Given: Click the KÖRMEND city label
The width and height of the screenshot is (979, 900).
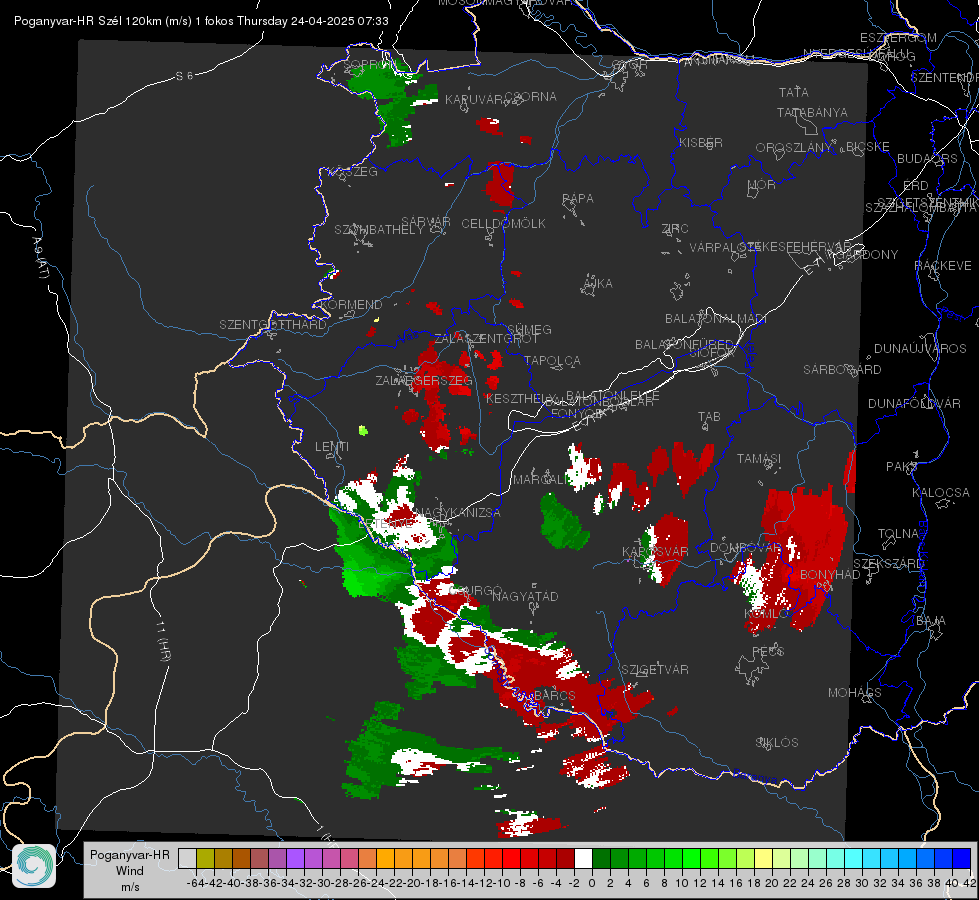Looking at the screenshot, I should point(351,305).
